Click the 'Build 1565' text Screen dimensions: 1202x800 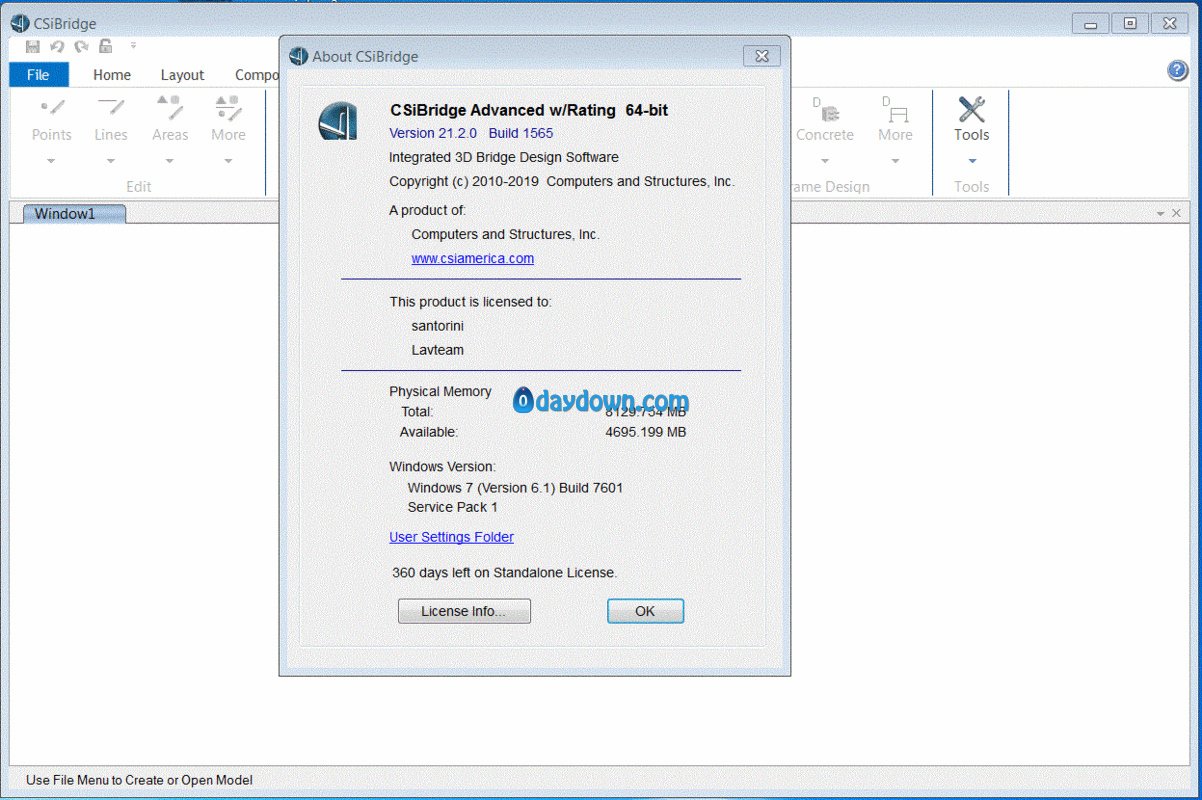521,133
